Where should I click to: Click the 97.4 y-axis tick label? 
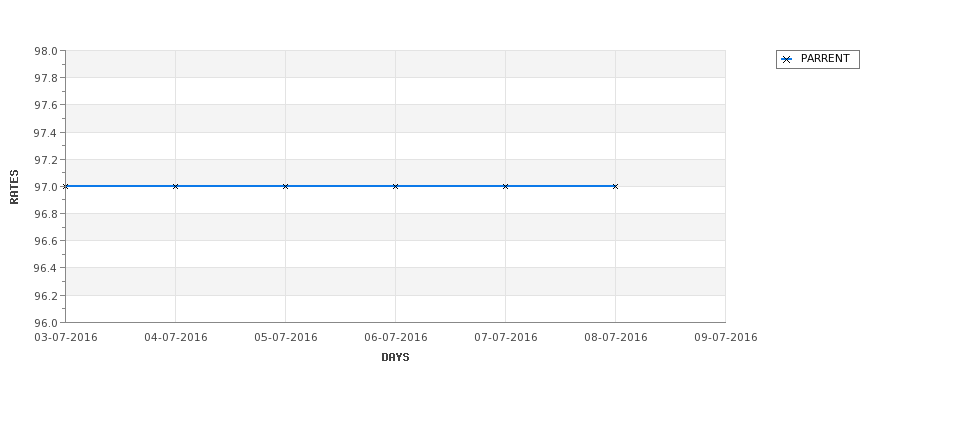tap(45, 133)
